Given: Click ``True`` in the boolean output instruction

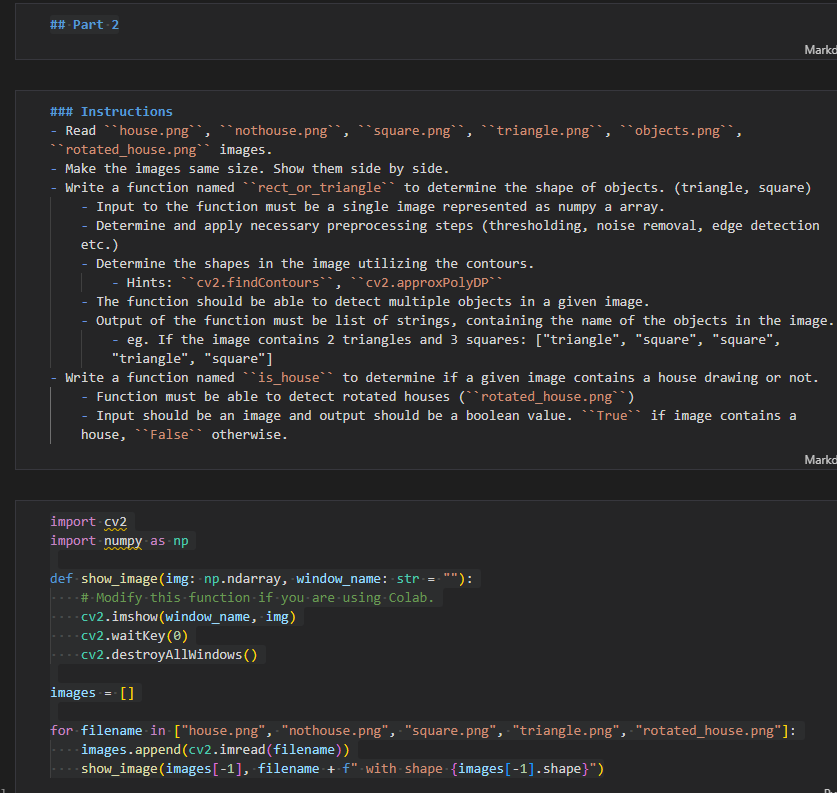Looking at the screenshot, I should [612, 416].
